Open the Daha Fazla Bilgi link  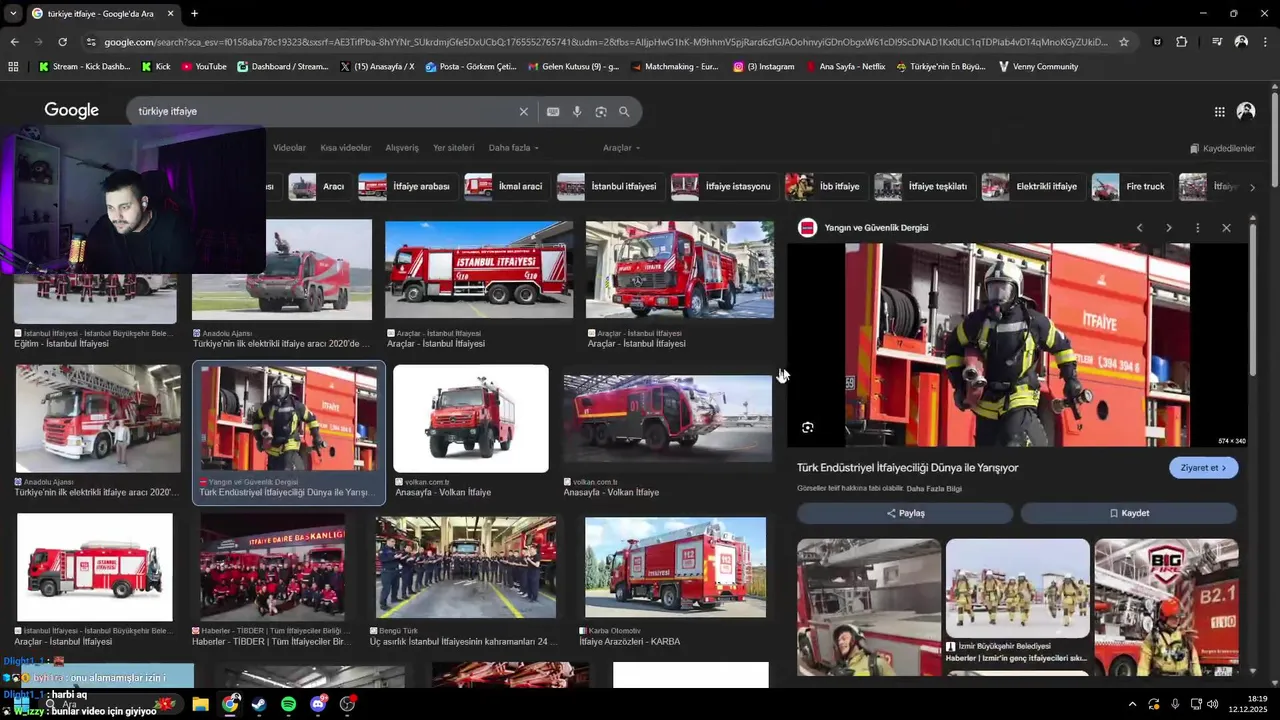[x=934, y=489]
